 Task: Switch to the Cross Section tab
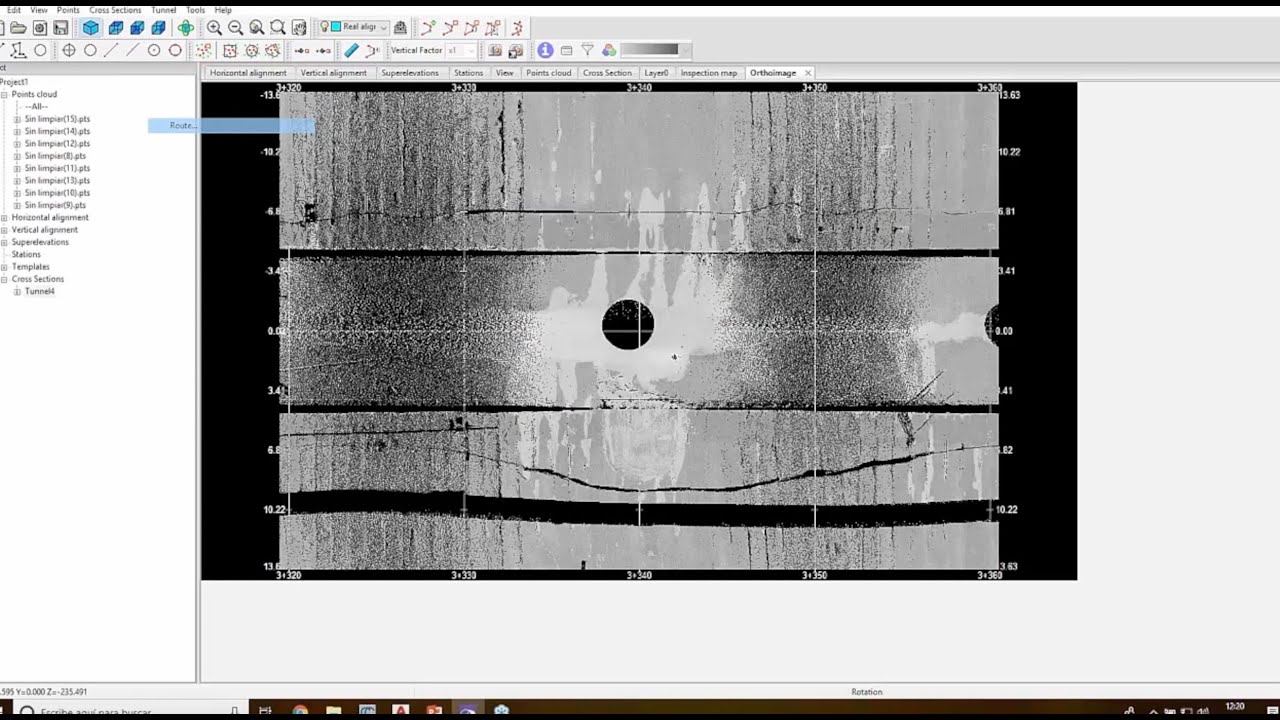pyautogui.click(x=607, y=73)
